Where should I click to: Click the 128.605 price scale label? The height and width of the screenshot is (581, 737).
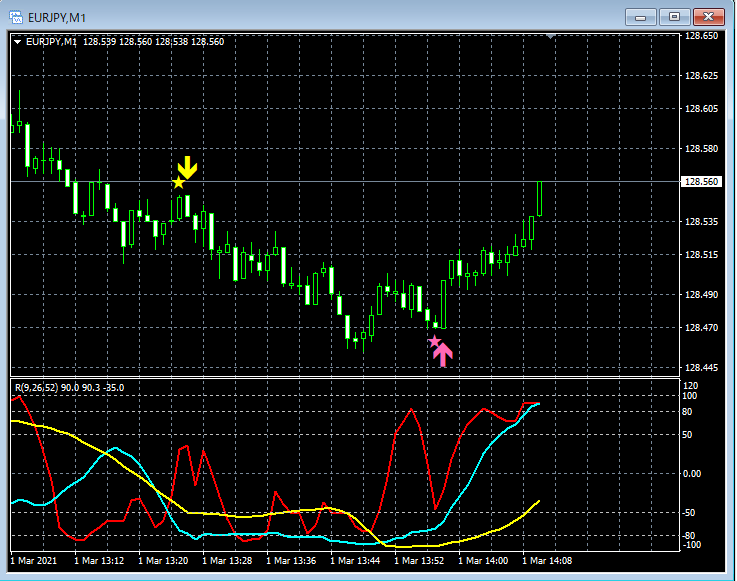coord(701,109)
